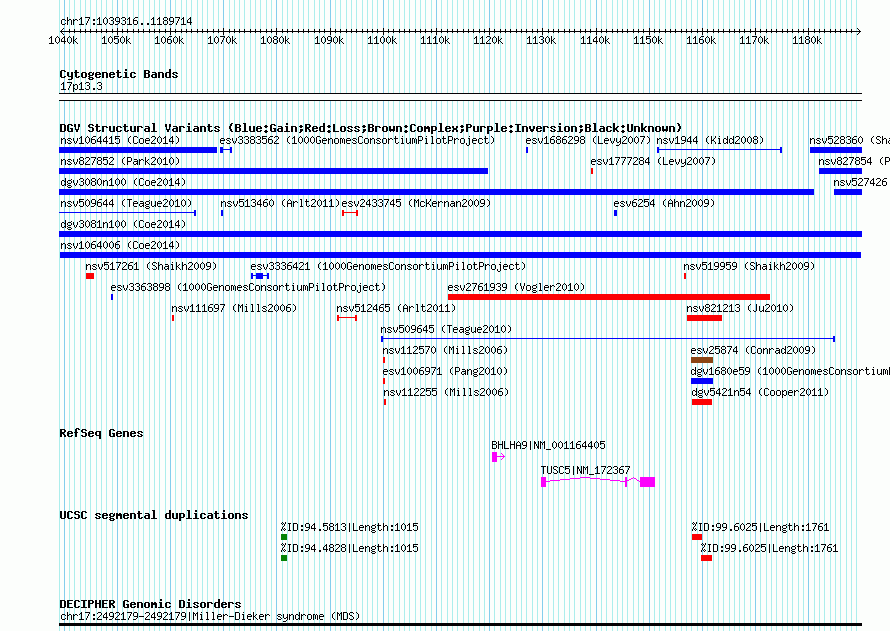The width and height of the screenshot is (890, 631).
Task: Select the green segmental duplication %ID:94.4828
Action: coord(284,558)
